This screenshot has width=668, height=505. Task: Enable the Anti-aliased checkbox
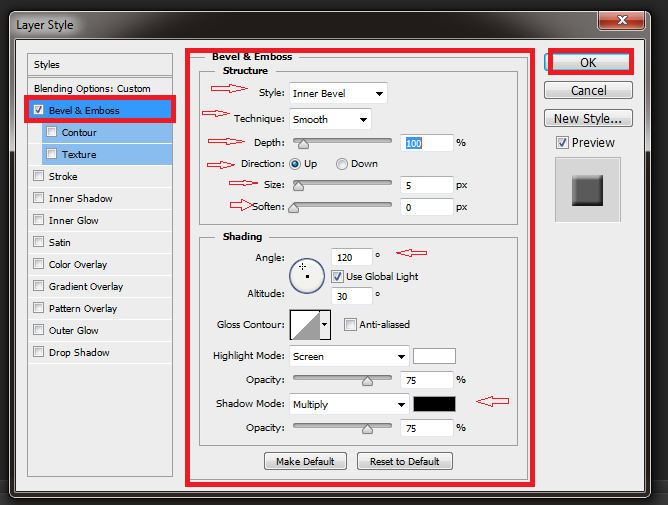click(x=350, y=325)
